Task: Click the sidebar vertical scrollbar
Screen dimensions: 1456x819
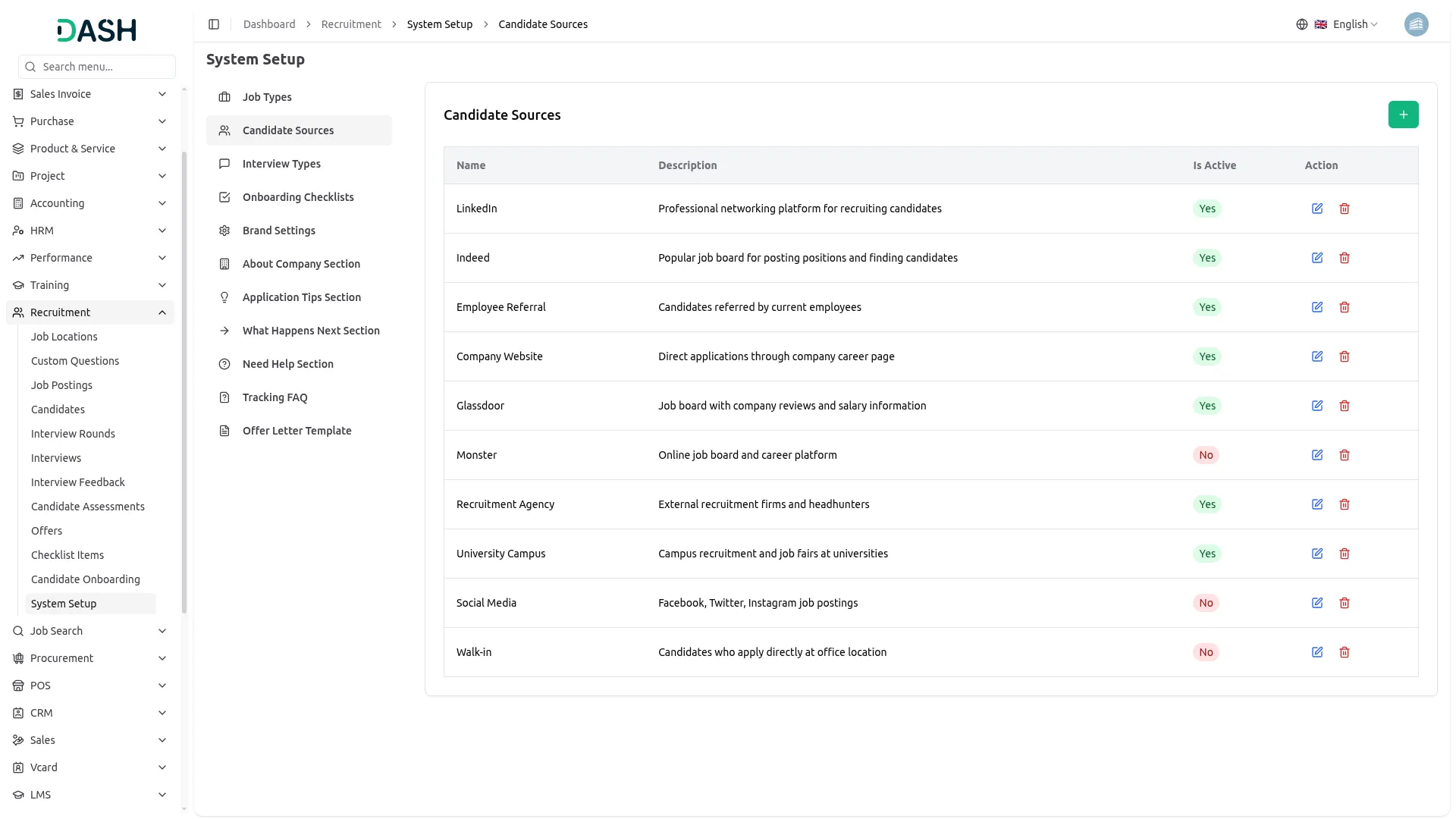Action: (184, 383)
